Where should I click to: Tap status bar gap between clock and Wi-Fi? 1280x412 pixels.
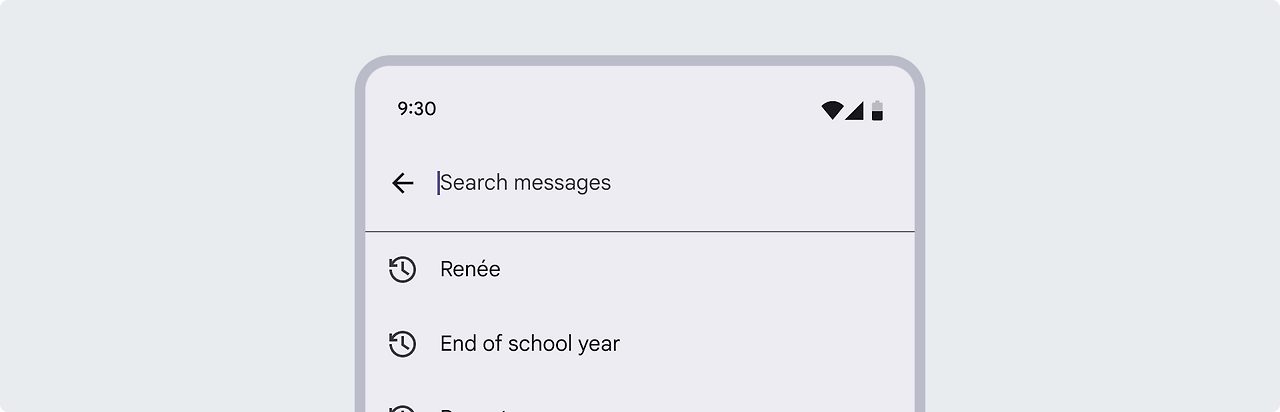tap(628, 109)
